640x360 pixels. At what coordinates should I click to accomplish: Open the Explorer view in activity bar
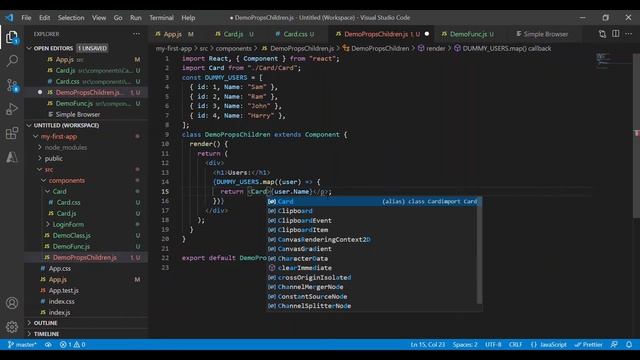pos(12,37)
